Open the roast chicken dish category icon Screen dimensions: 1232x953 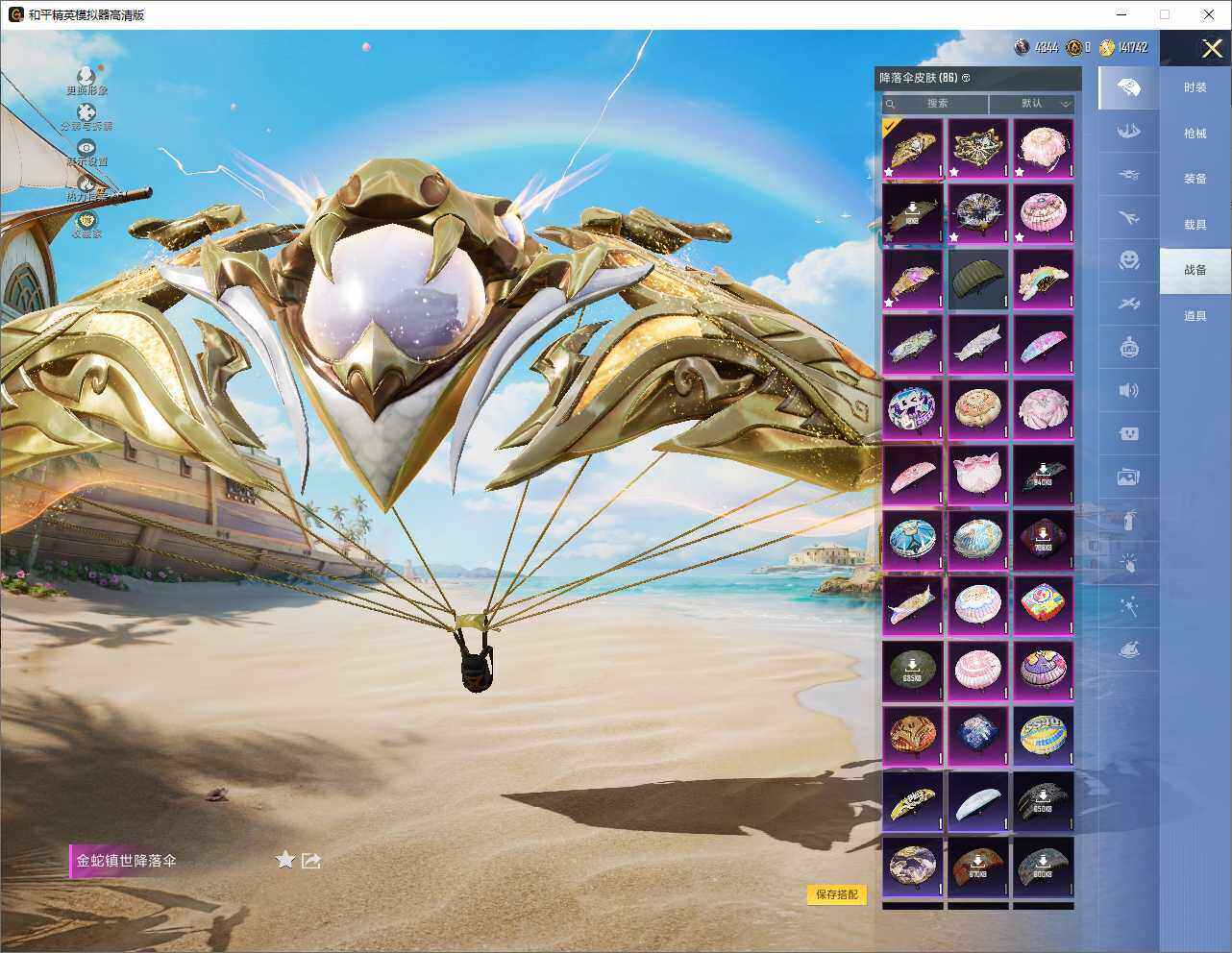(x=1129, y=649)
